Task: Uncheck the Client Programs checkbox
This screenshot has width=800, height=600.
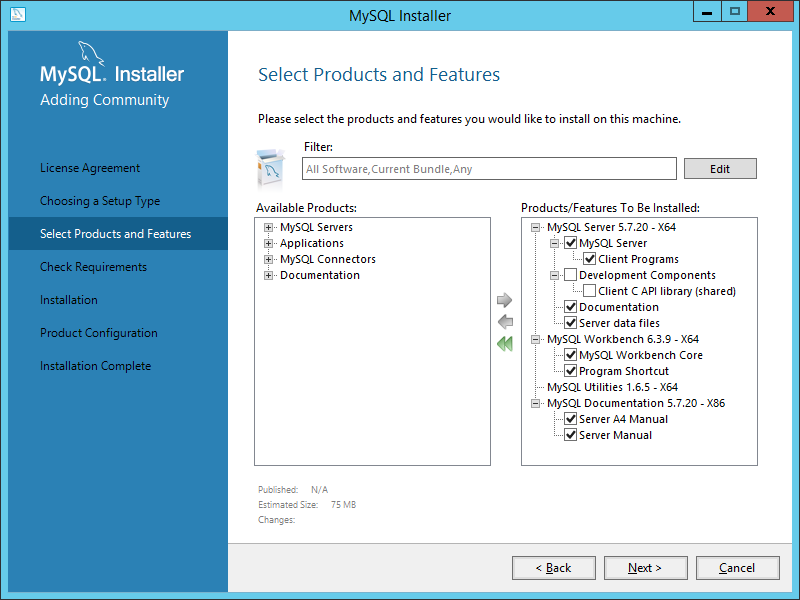Action: click(x=589, y=259)
